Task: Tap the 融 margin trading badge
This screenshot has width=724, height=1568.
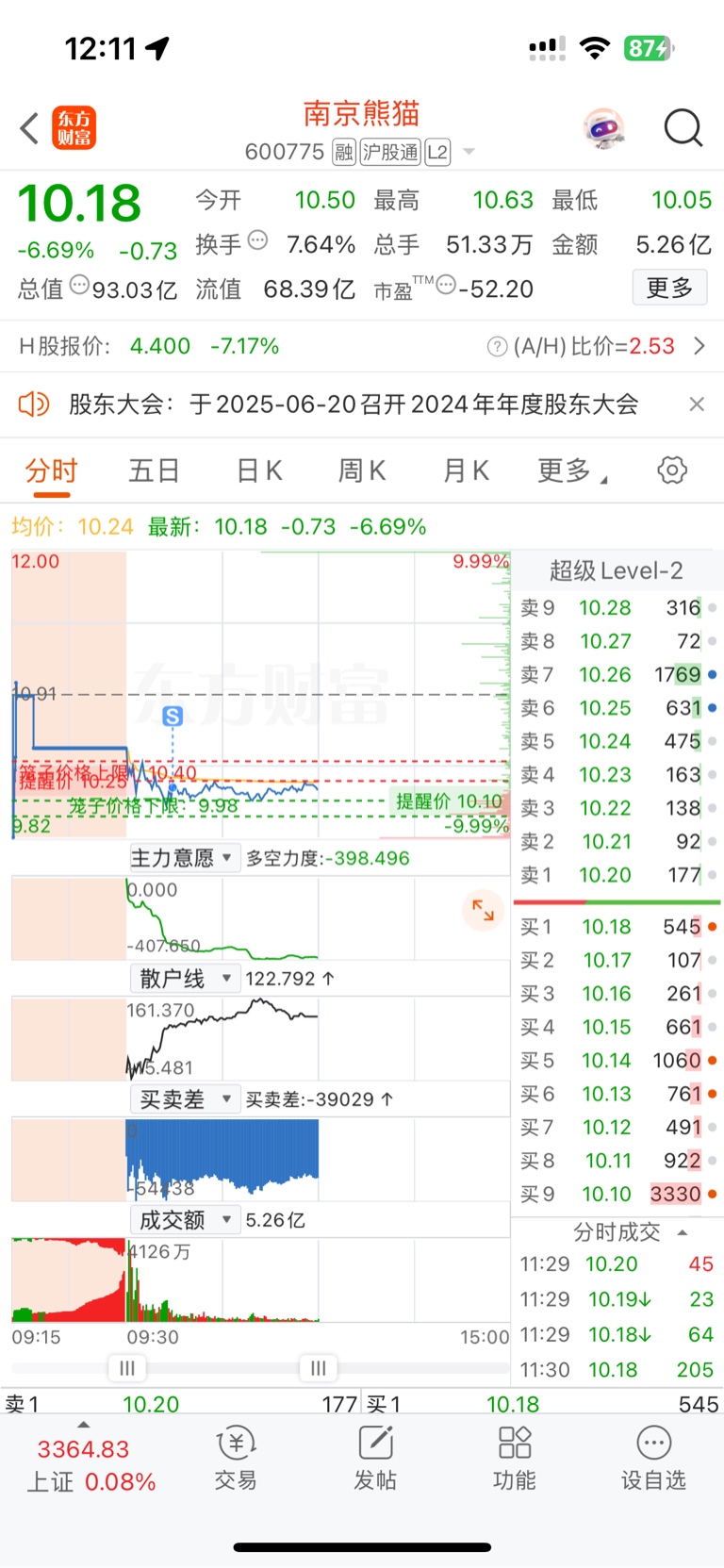Action: coord(344,152)
